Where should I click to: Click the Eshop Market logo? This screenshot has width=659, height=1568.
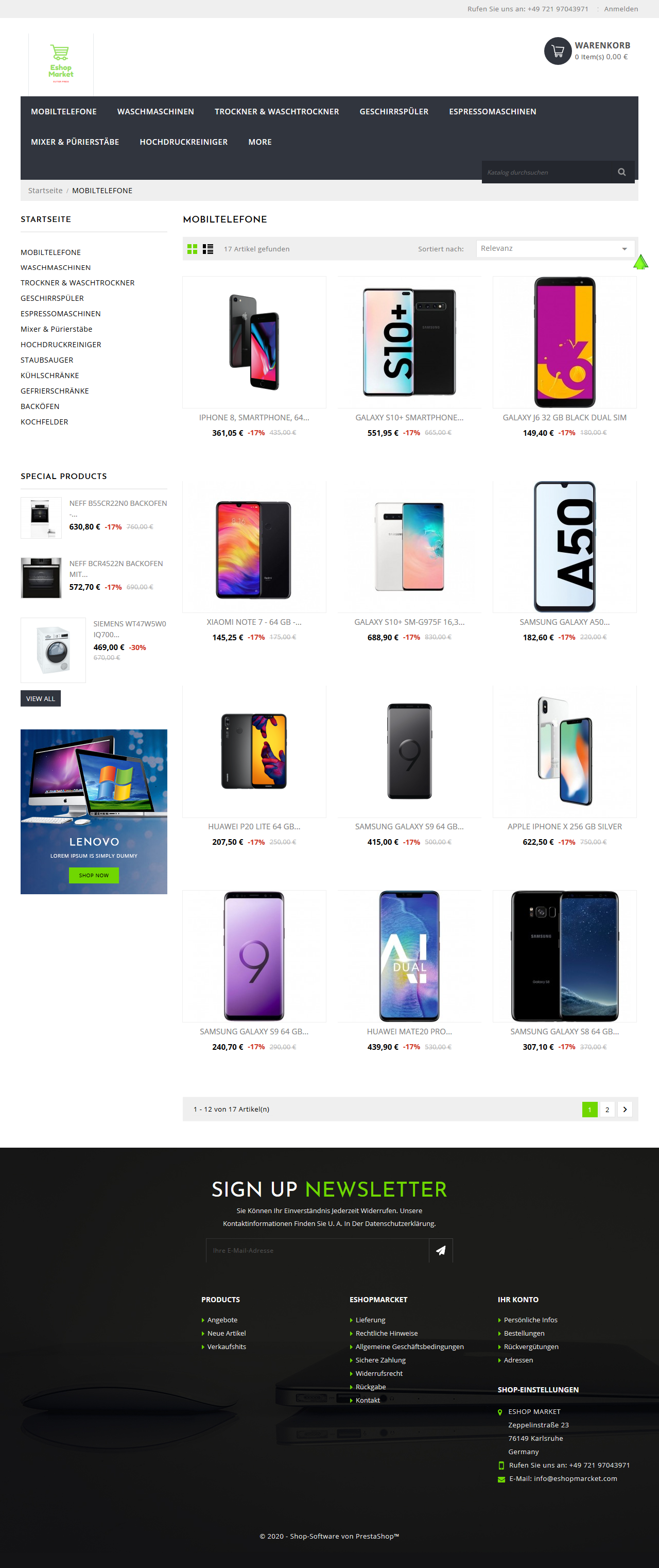61,64
